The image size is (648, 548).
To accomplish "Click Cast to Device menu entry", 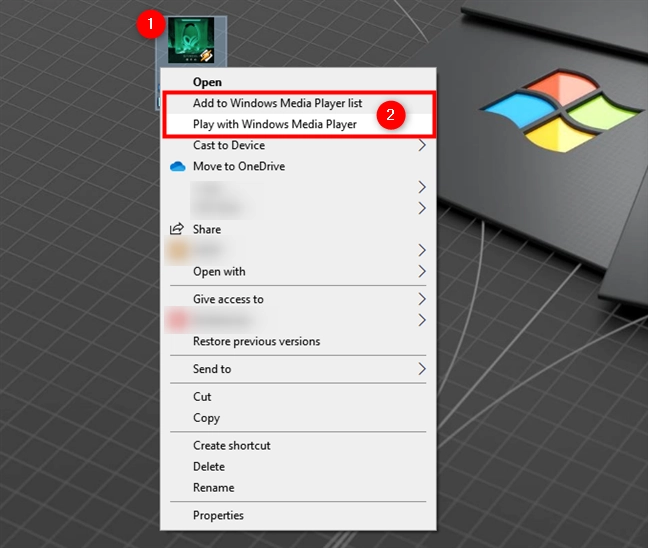I will 298,145.
